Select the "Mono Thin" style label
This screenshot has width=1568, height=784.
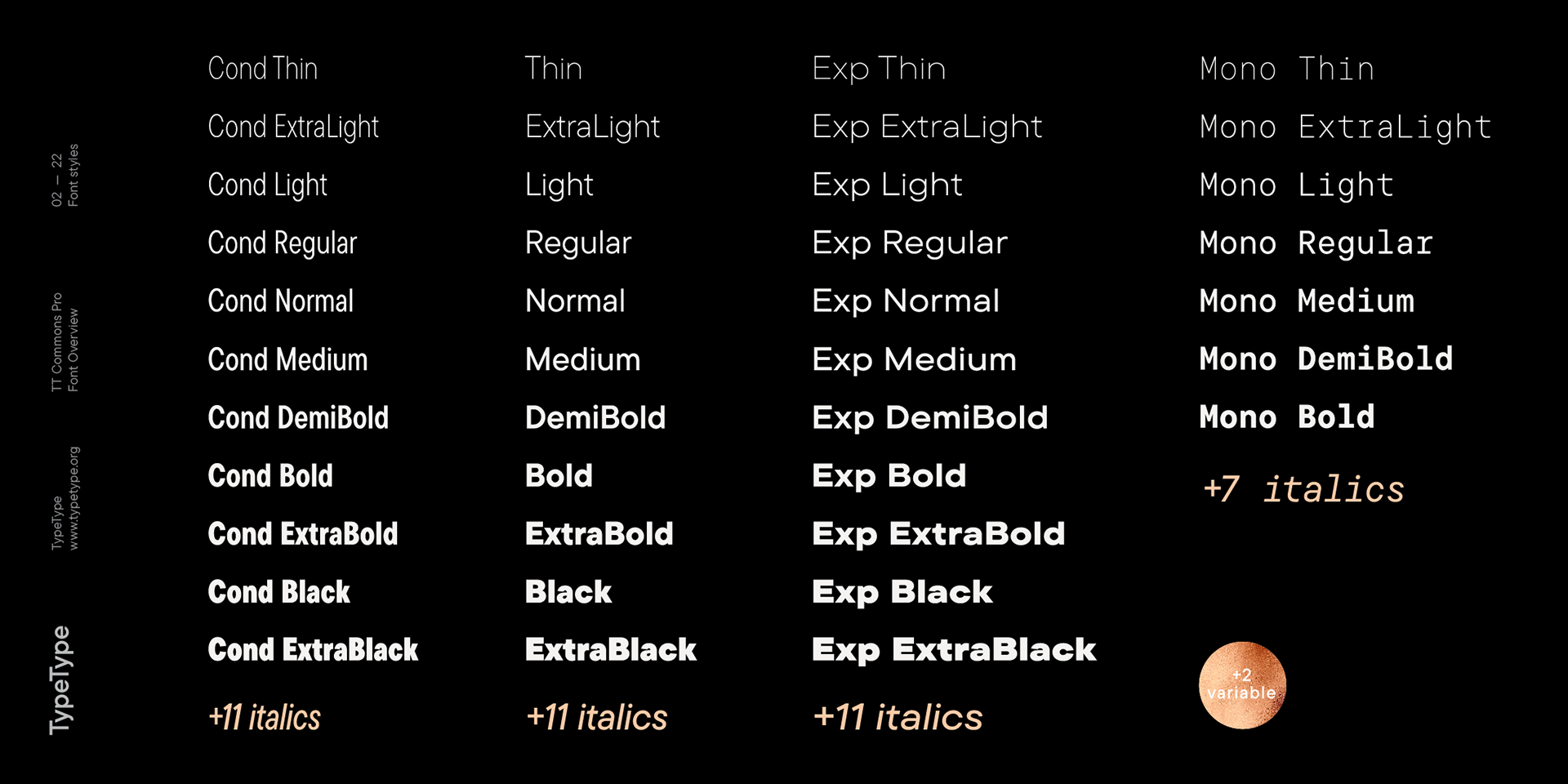coord(1286,69)
